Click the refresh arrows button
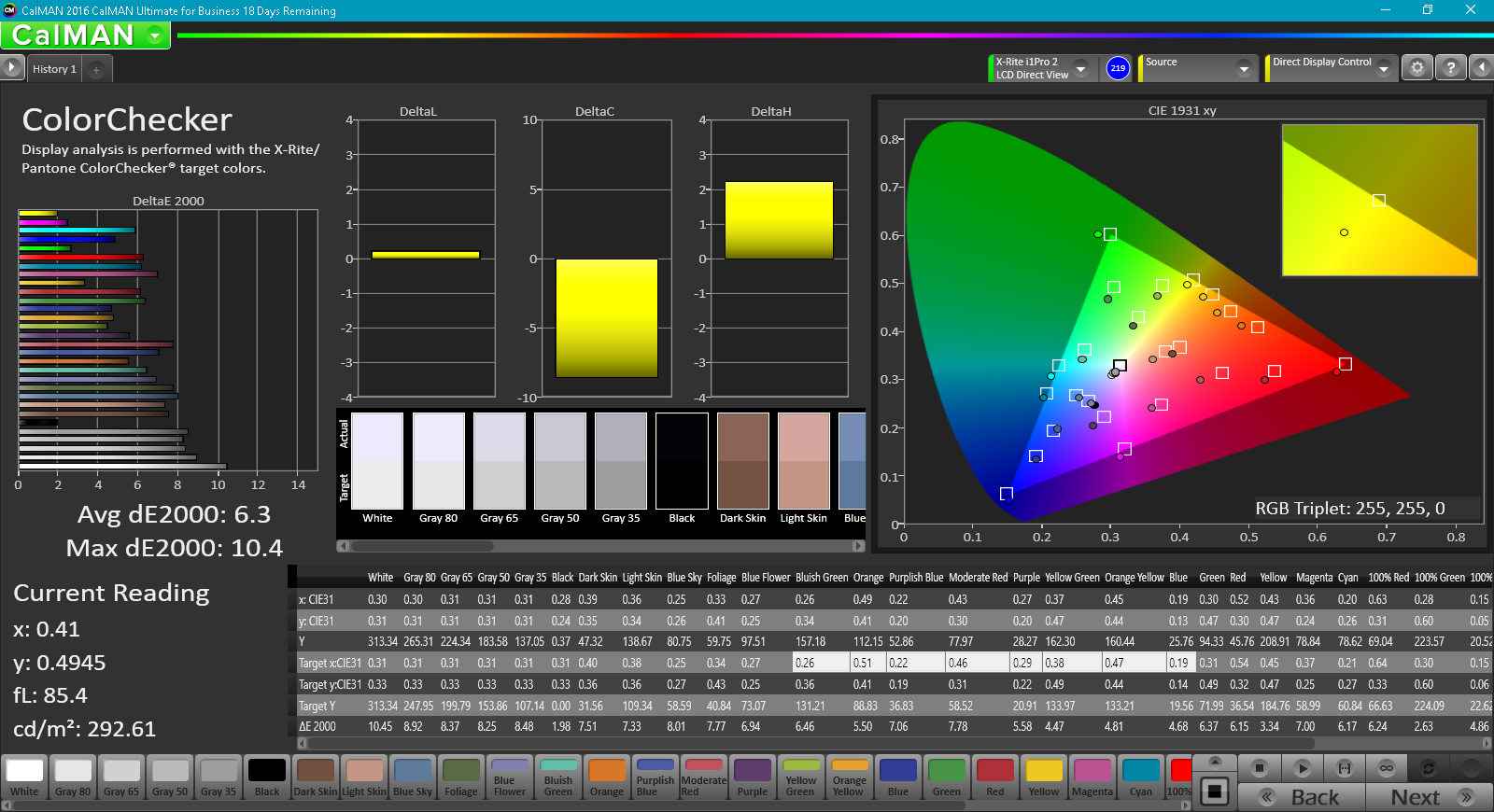Image resolution: width=1494 pixels, height=812 pixels. (1429, 768)
